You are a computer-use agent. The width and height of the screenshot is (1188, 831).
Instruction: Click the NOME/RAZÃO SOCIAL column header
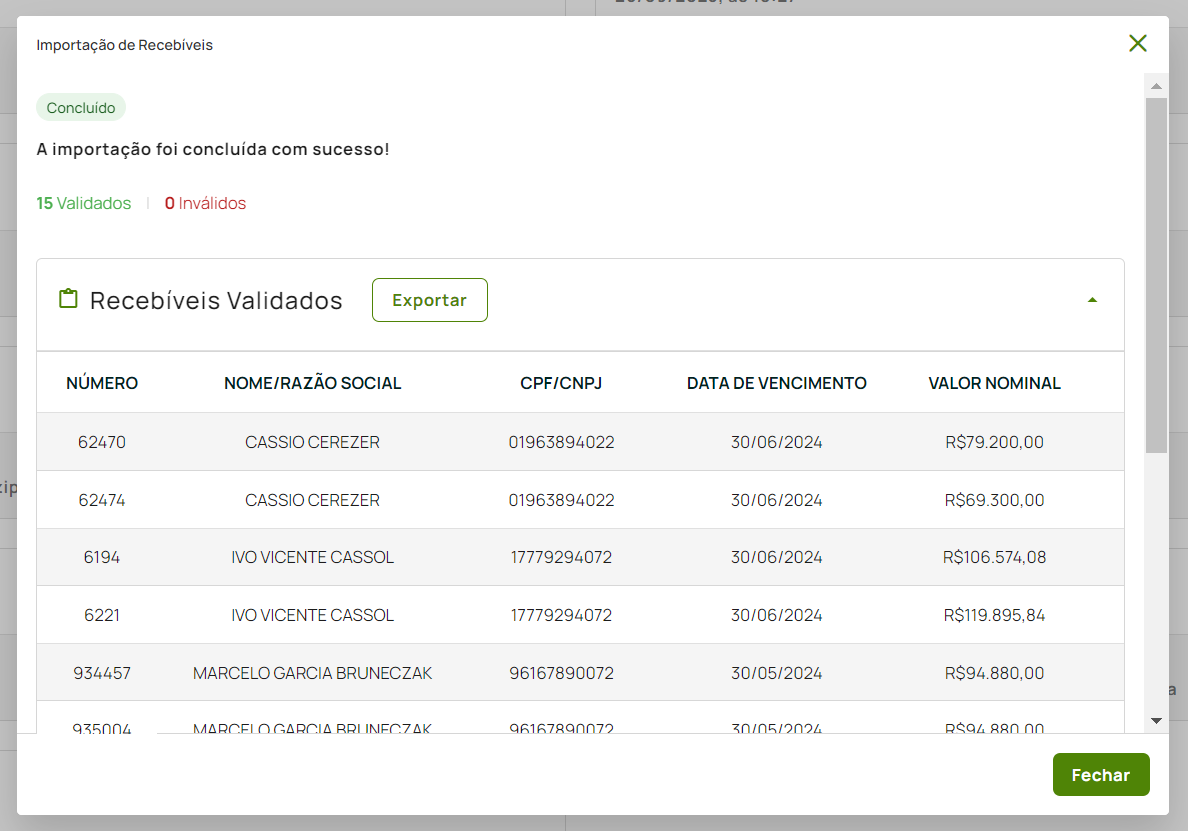coord(312,383)
